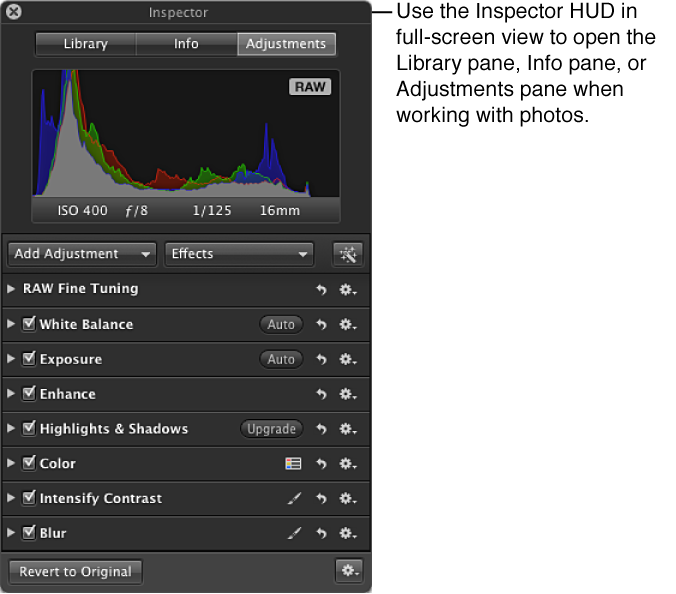Click the 16mm focal length value
This screenshot has height=594, width=676.
pos(280,211)
